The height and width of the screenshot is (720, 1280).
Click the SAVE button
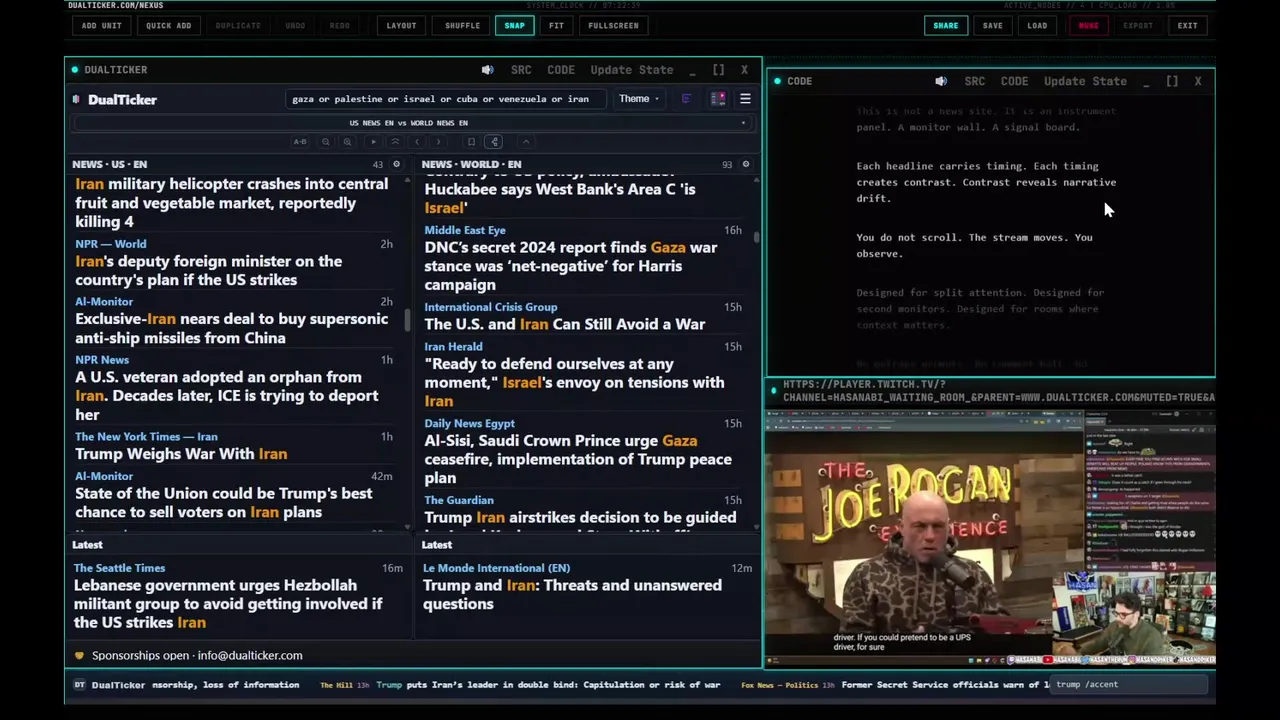pyautogui.click(x=992, y=25)
